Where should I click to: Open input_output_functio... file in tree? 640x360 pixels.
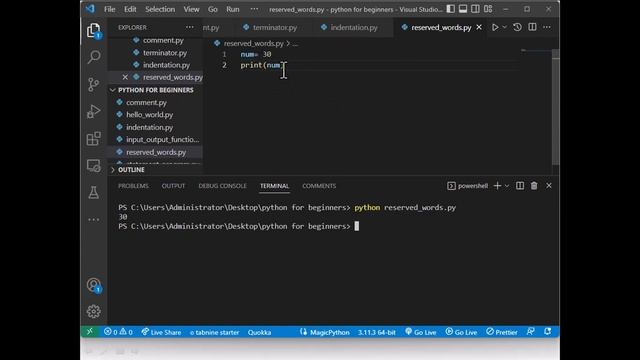point(162,140)
